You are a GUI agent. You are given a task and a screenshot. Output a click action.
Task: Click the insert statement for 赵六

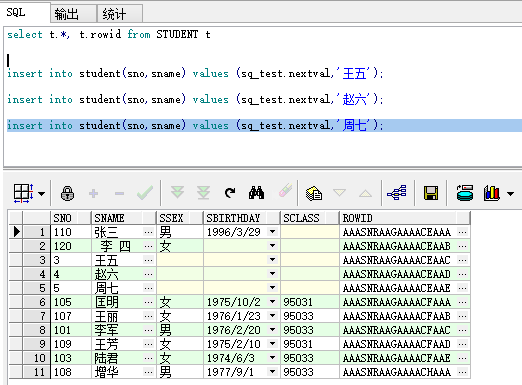click(x=195, y=99)
